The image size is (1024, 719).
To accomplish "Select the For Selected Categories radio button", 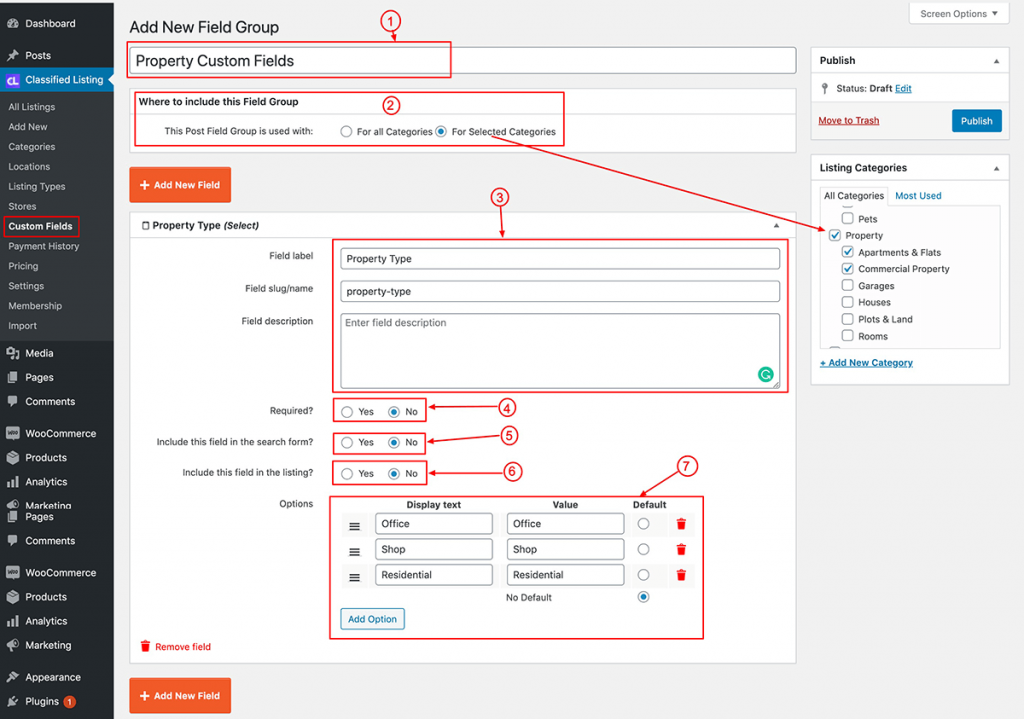I will coord(441,132).
